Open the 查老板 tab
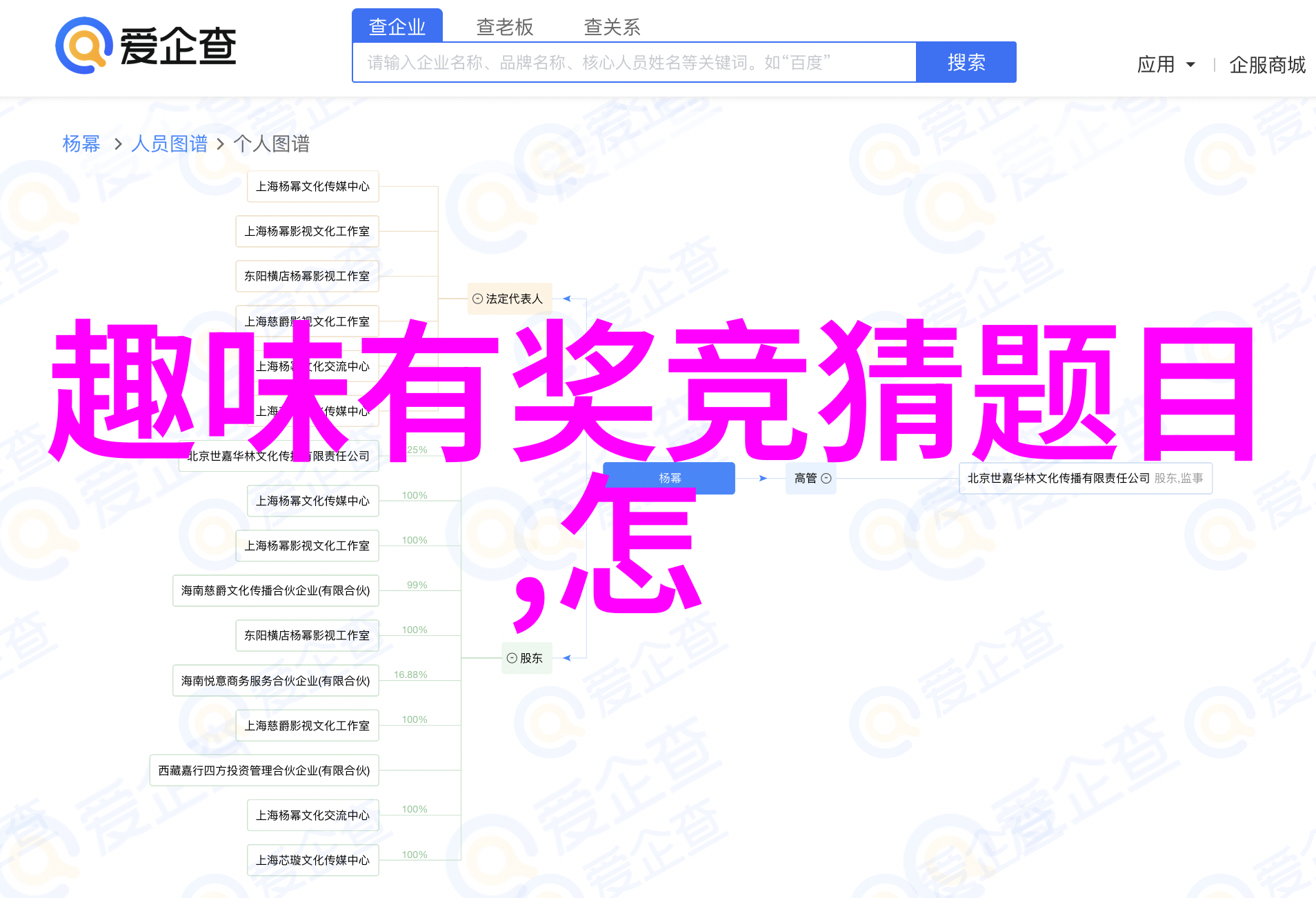Viewport: 1316px width, 898px height. 505,27
